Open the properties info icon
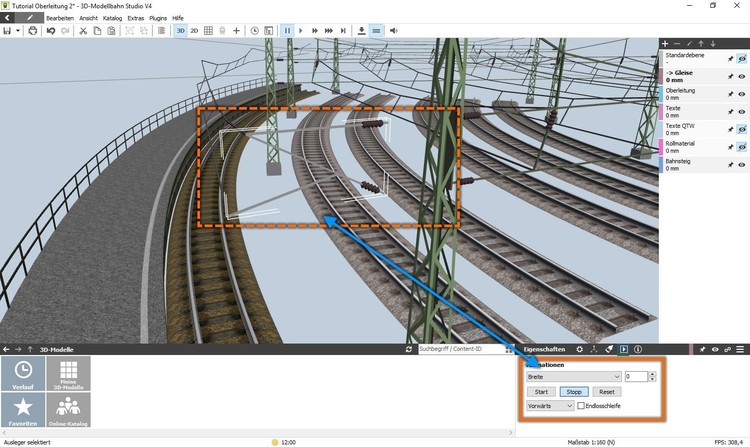Image resolution: width=750 pixels, height=447 pixels. point(638,349)
